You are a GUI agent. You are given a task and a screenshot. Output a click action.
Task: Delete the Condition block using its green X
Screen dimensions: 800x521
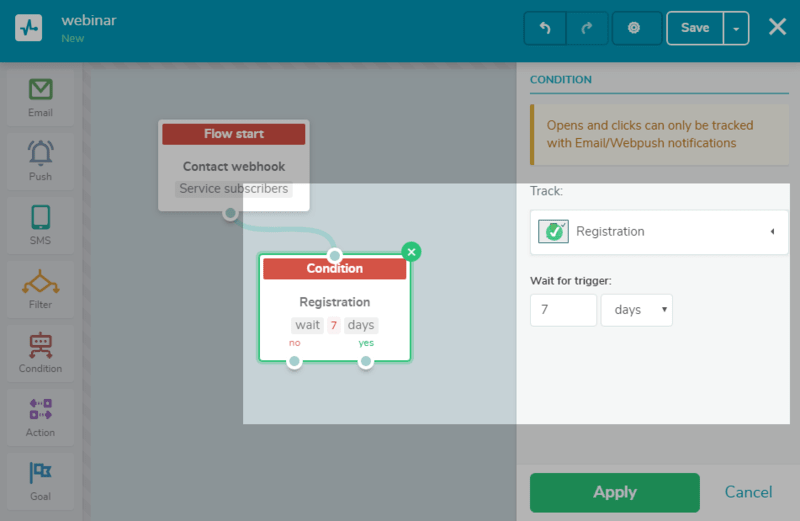tap(411, 252)
